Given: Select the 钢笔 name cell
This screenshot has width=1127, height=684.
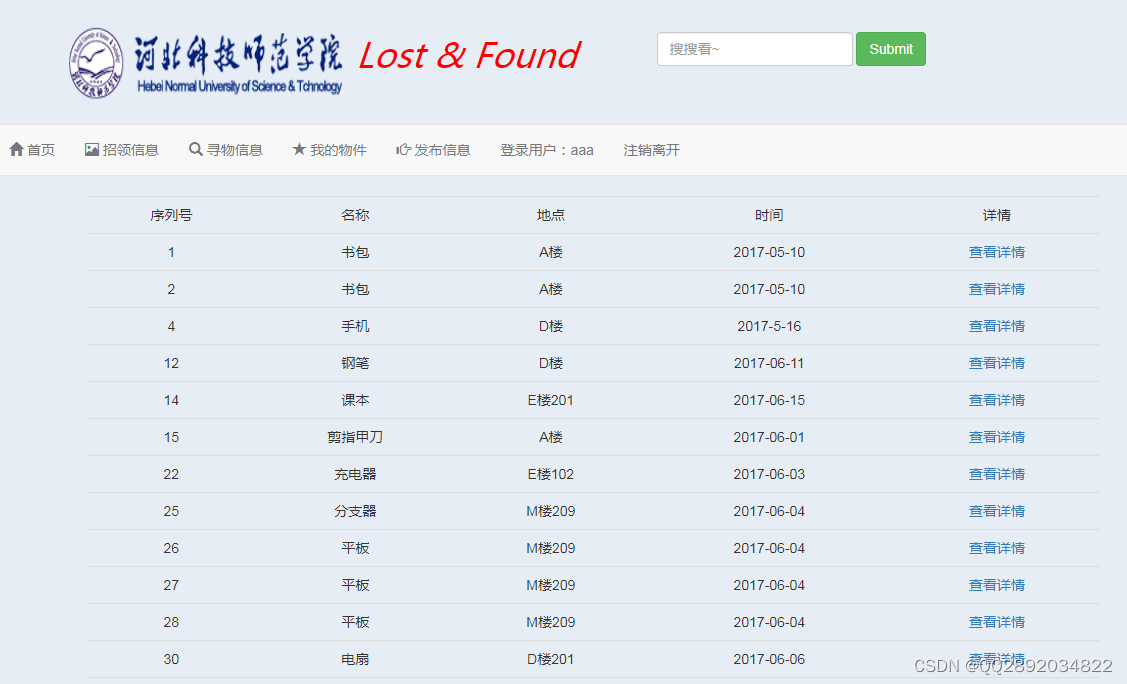Looking at the screenshot, I should [355, 363].
